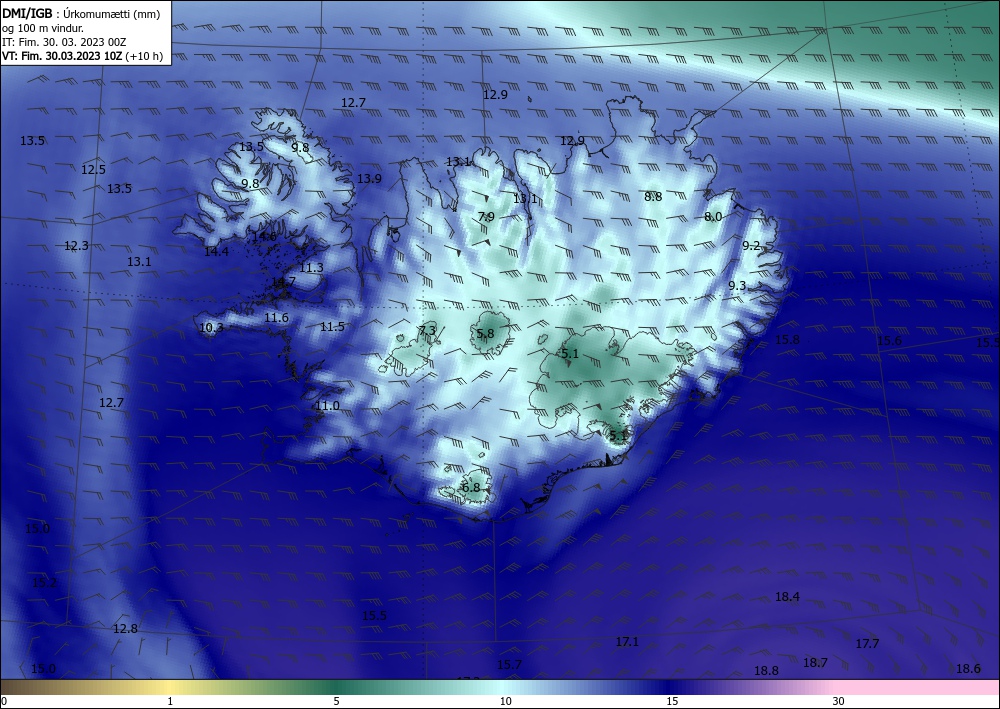Click the 9.3 value on east coast
This screenshot has width=1000, height=709.
[737, 286]
